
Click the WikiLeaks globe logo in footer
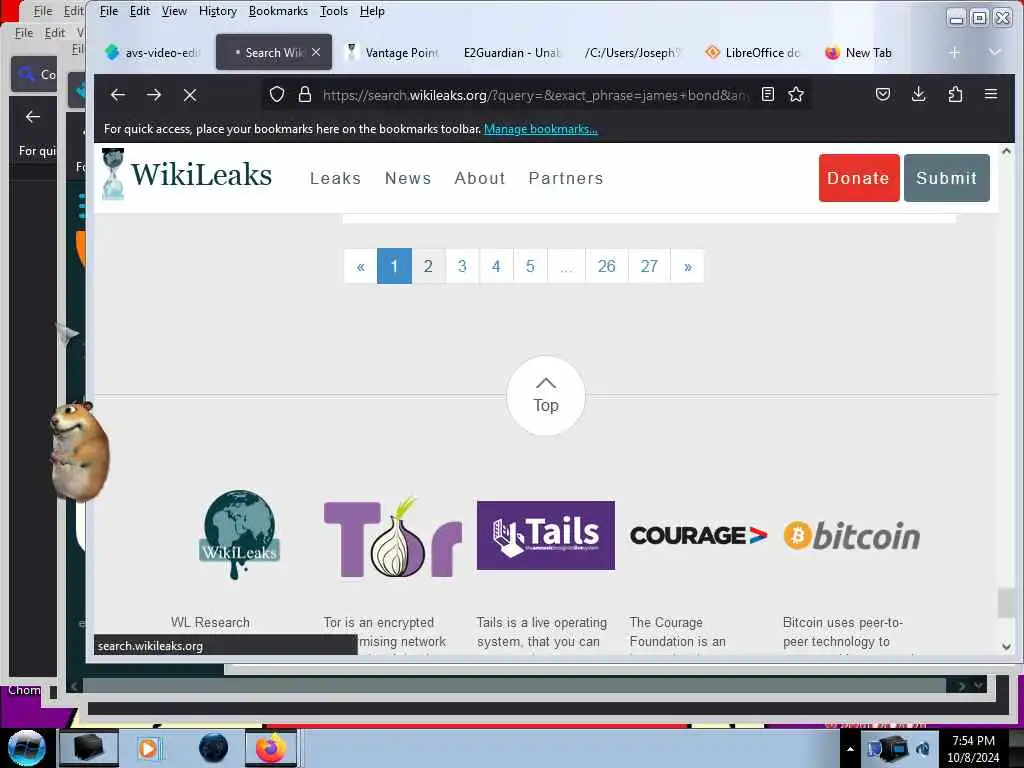click(240, 534)
